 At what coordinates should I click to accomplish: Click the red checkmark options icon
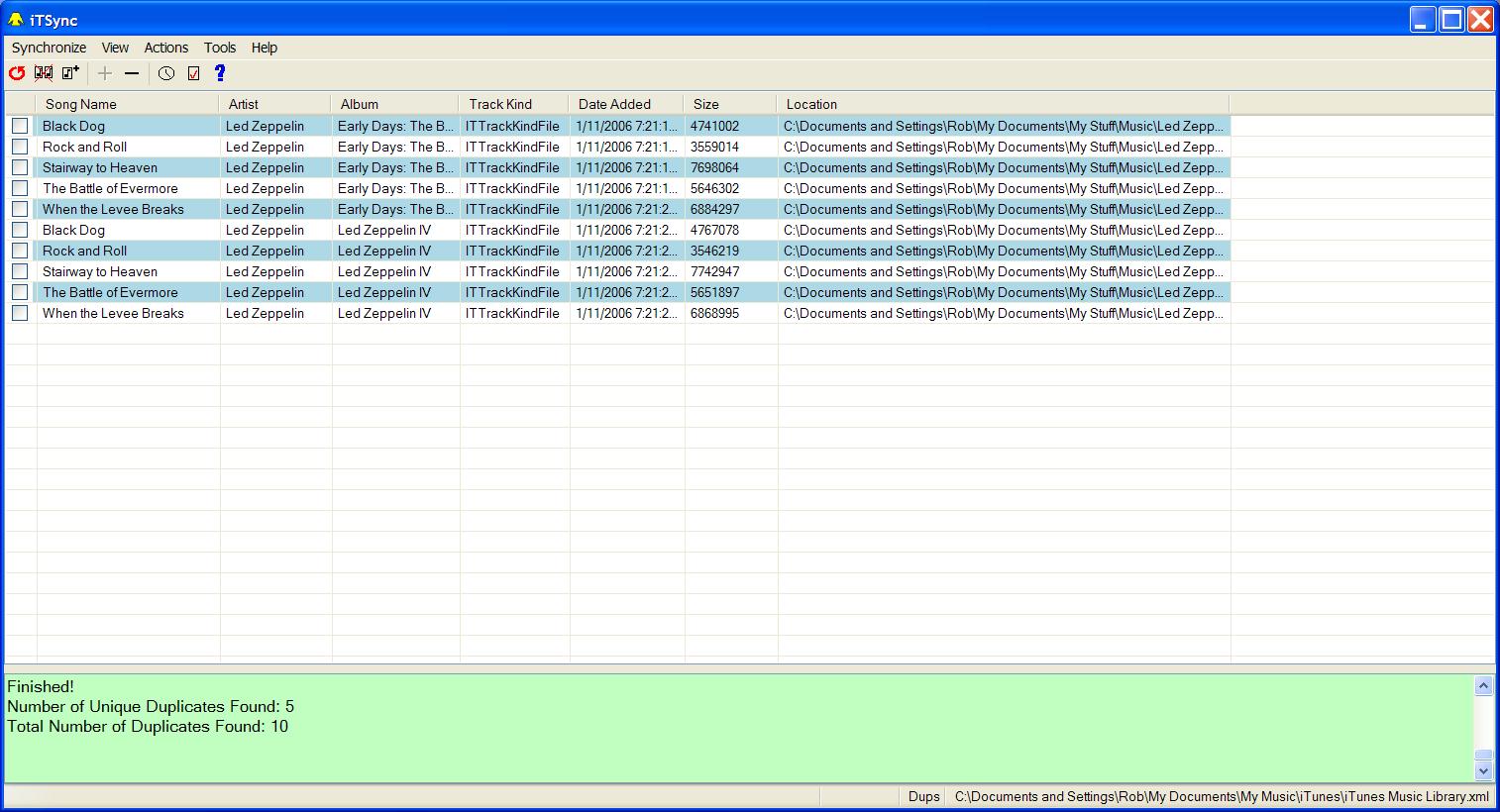click(x=193, y=73)
